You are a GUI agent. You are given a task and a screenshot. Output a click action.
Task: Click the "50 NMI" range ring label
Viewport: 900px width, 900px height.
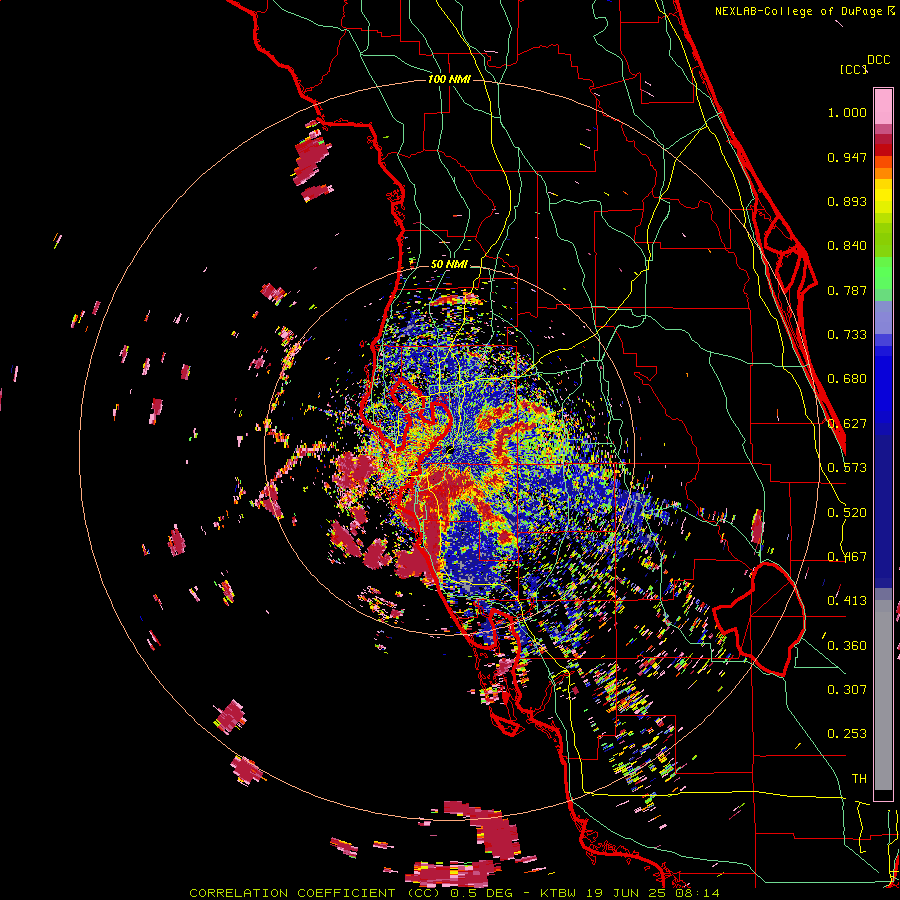449,265
